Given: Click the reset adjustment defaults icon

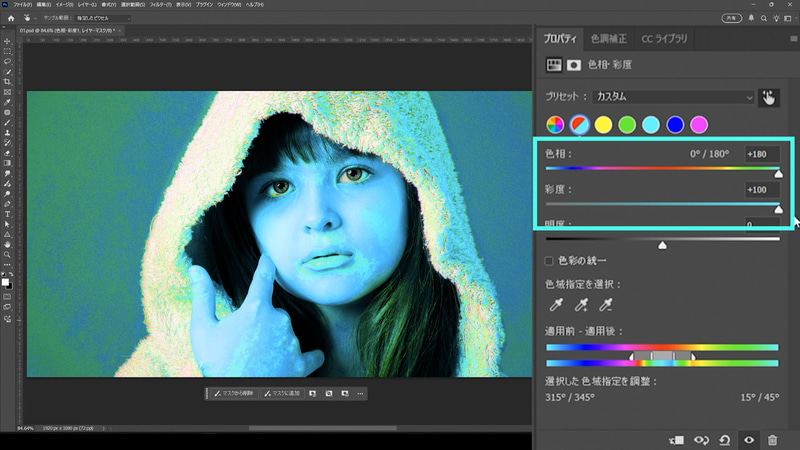Looking at the screenshot, I should coord(725,439).
